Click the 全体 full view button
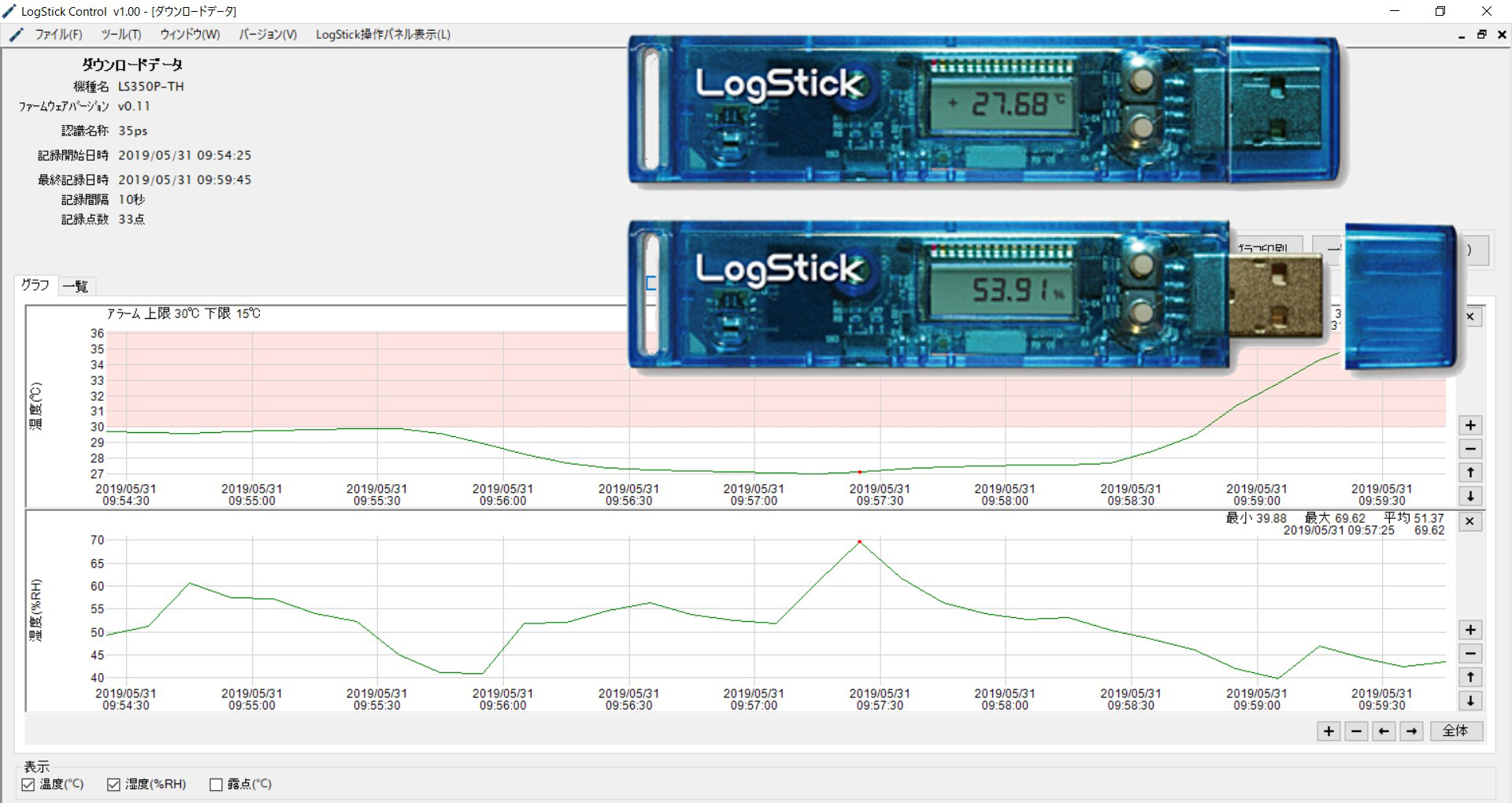The image size is (1512, 803). 1456,731
